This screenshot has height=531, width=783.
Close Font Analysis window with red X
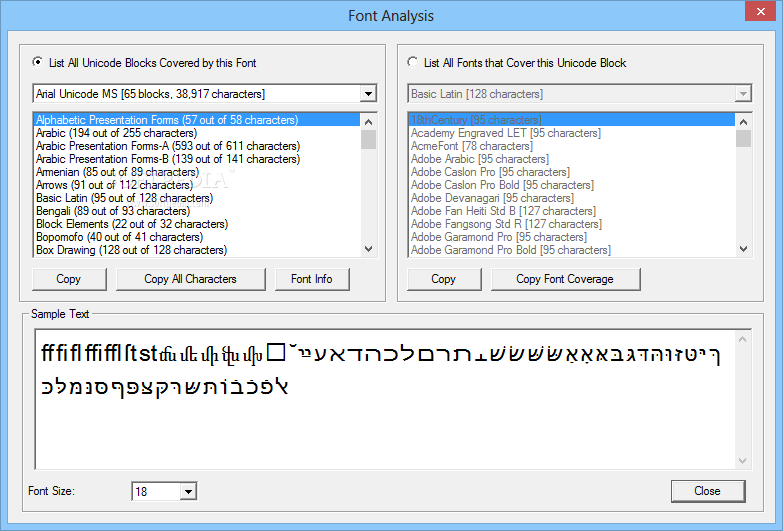[760, 11]
